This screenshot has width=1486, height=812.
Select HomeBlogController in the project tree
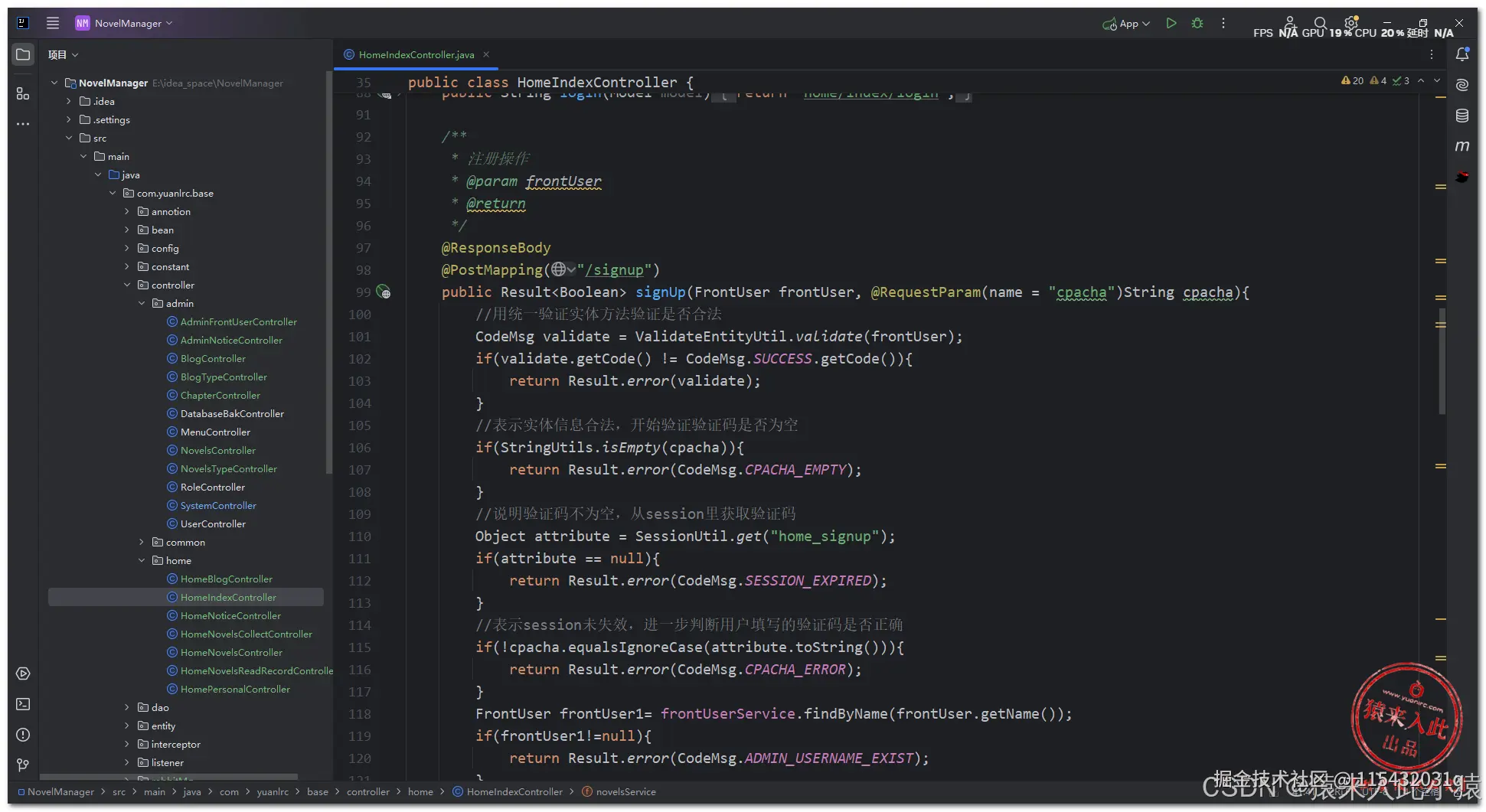pos(226,579)
